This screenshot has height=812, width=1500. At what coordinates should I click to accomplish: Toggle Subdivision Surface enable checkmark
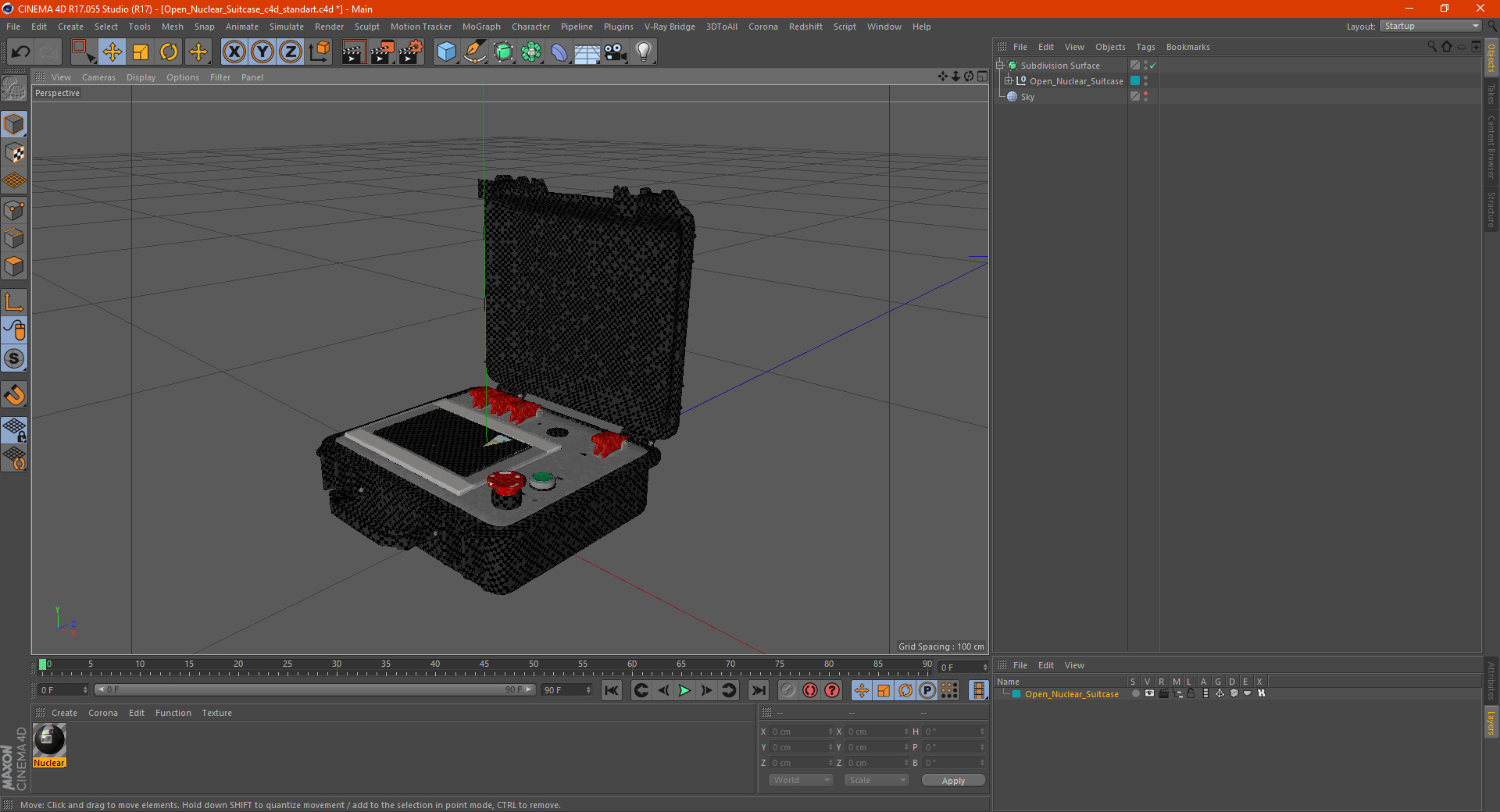click(x=1152, y=66)
